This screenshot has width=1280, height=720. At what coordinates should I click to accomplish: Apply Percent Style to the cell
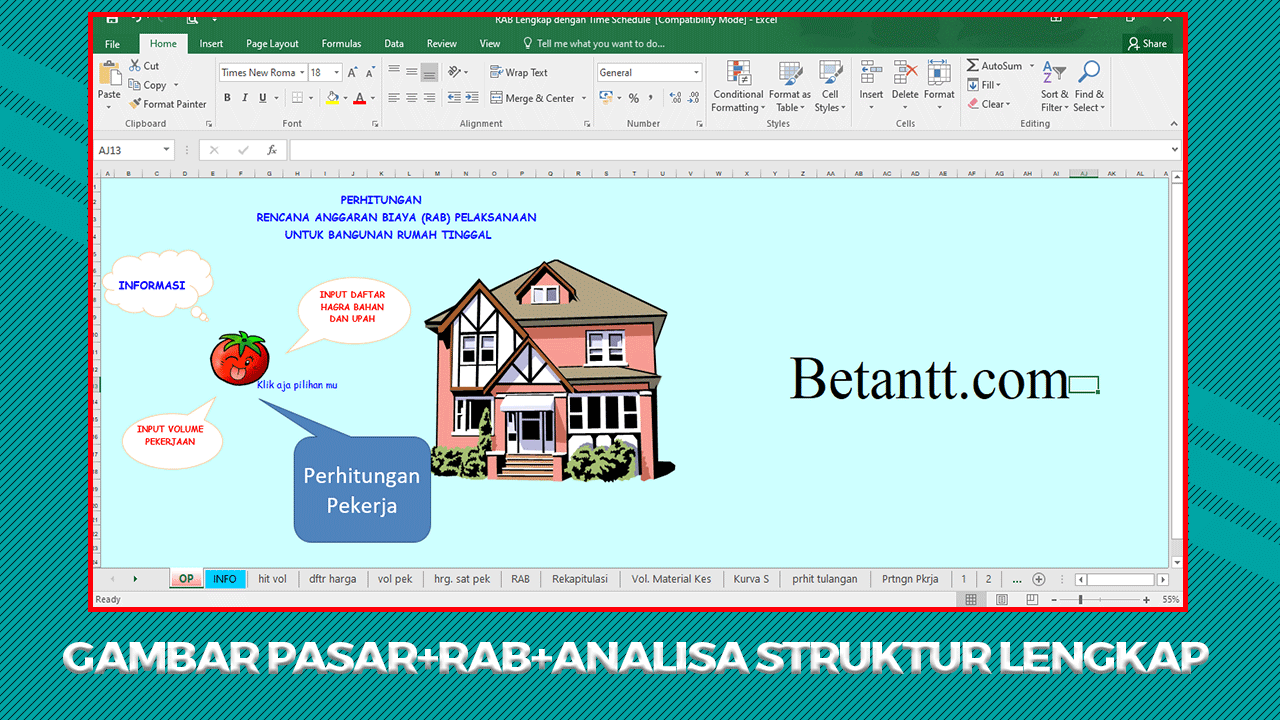633,98
